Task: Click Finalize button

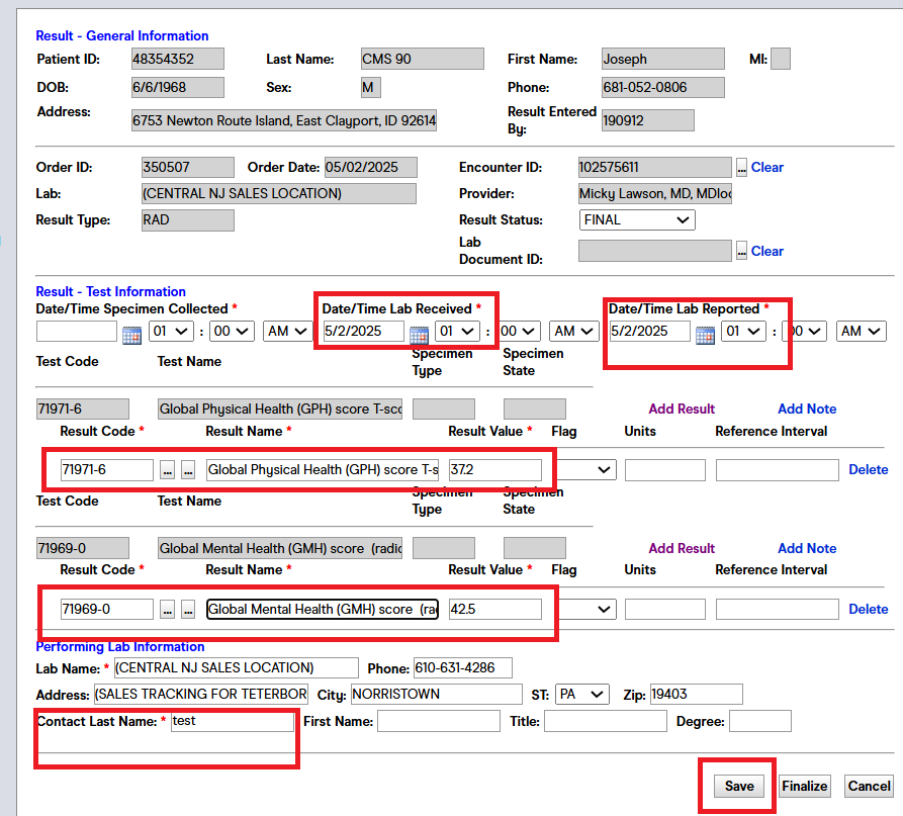Action: (805, 786)
